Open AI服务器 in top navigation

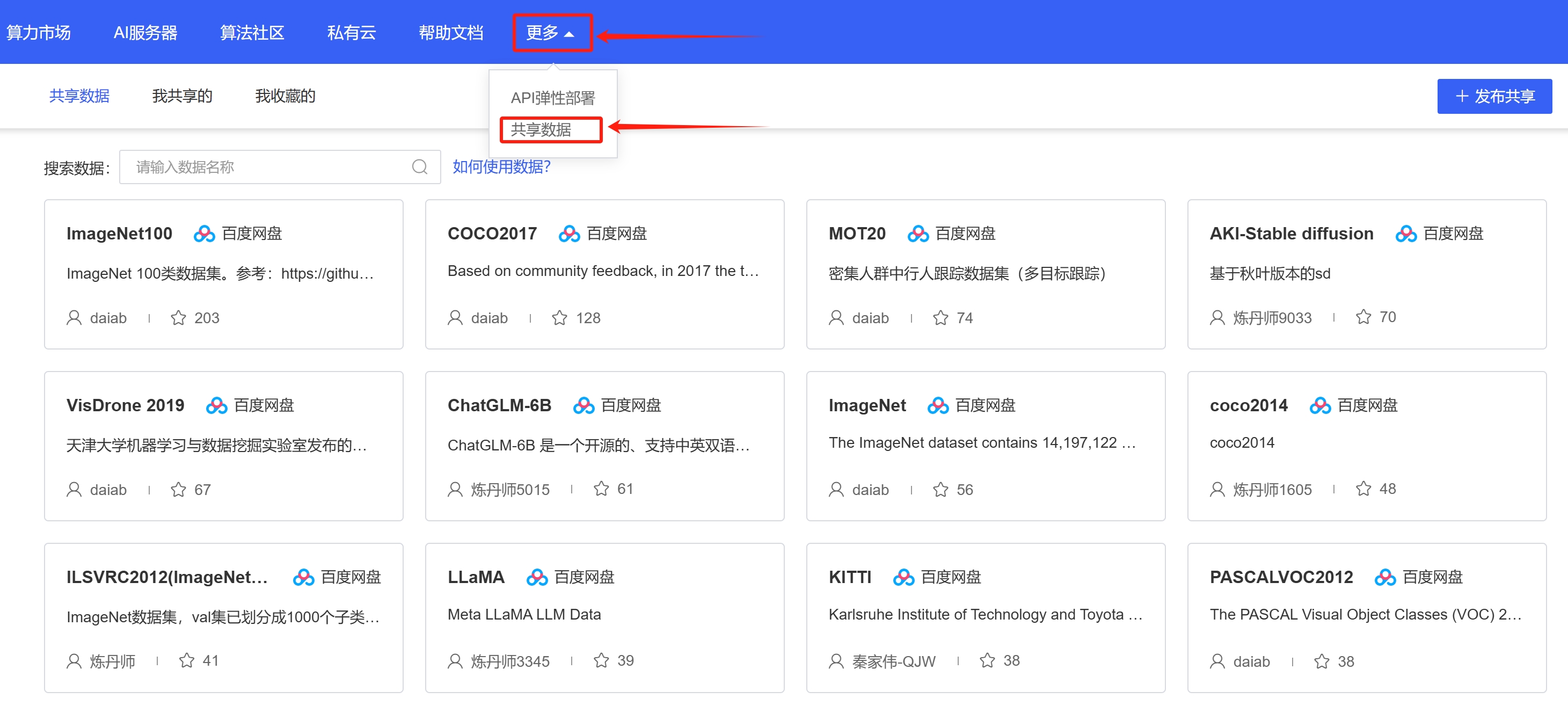(145, 33)
